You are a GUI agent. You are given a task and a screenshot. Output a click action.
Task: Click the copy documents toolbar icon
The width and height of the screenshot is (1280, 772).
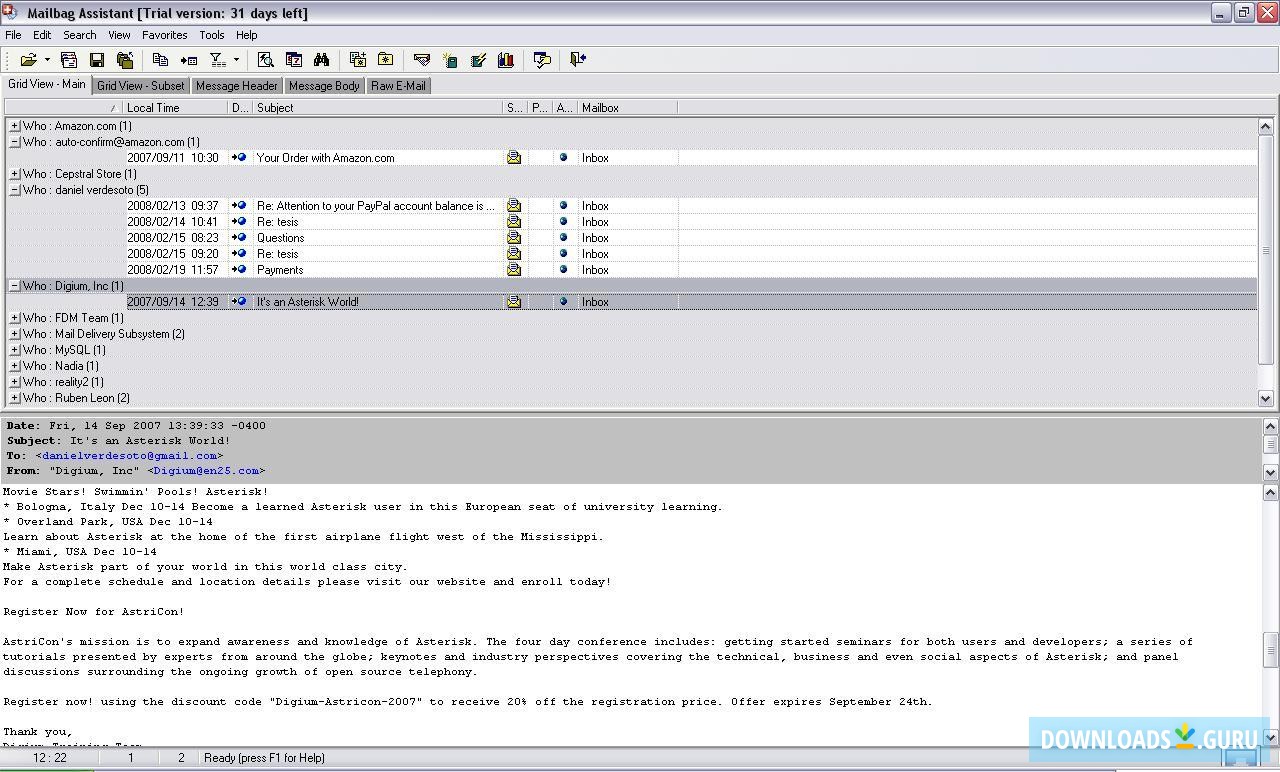(x=160, y=60)
